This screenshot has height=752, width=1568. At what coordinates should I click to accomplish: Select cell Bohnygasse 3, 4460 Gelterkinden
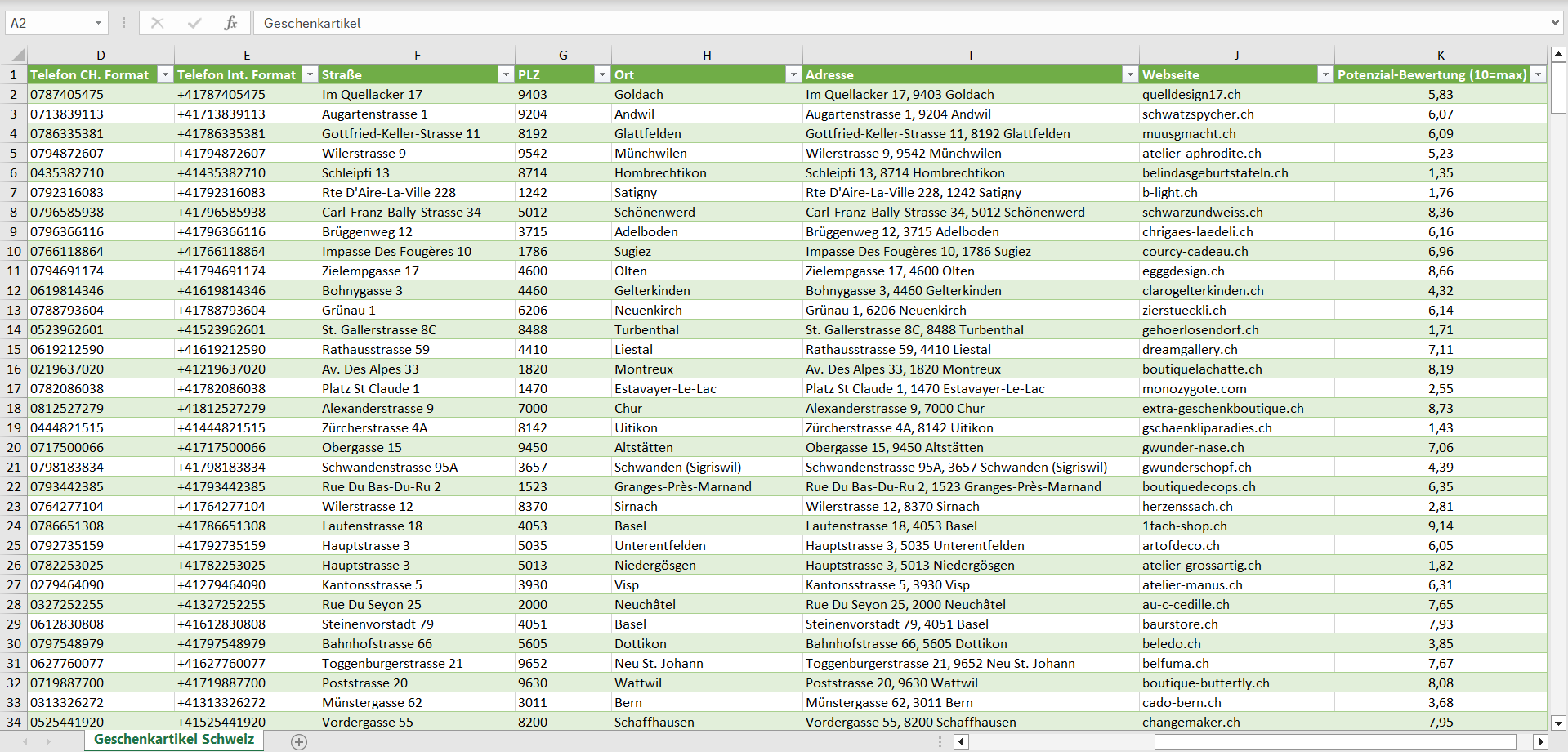pyautogui.click(x=971, y=290)
